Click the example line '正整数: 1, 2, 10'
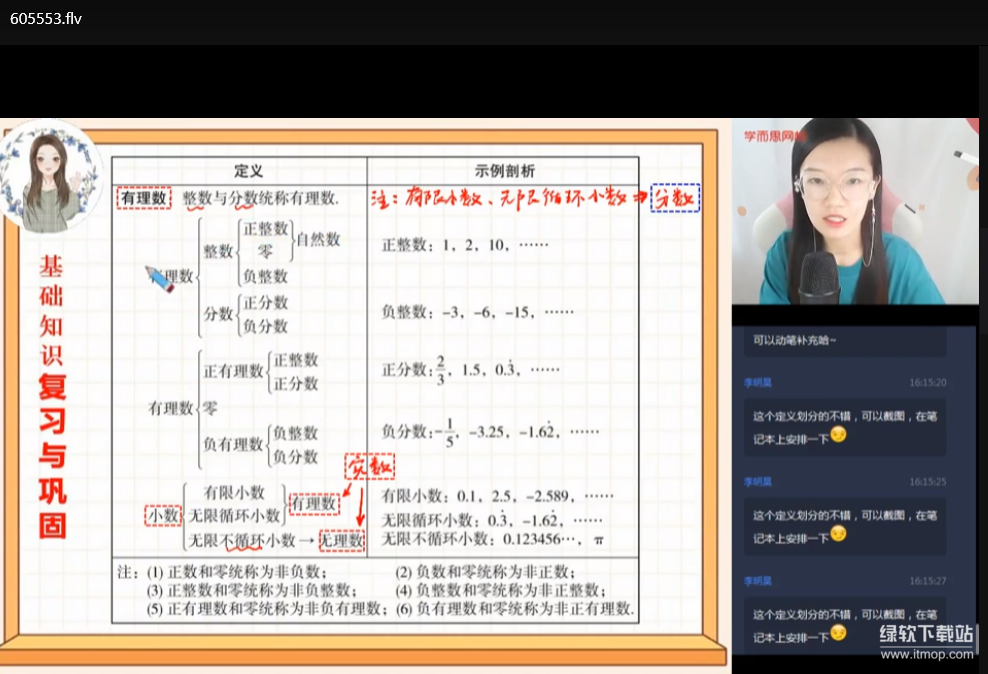Viewport: 988px width, 674px height. [x=465, y=245]
